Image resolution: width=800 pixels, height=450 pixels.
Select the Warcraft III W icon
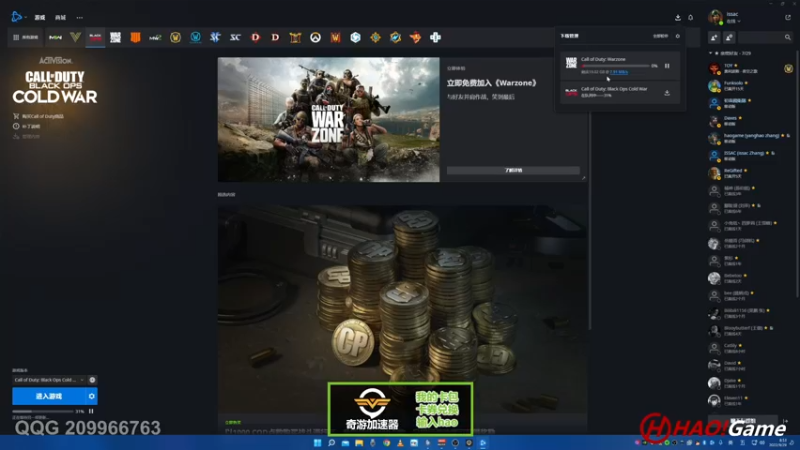tap(335, 37)
